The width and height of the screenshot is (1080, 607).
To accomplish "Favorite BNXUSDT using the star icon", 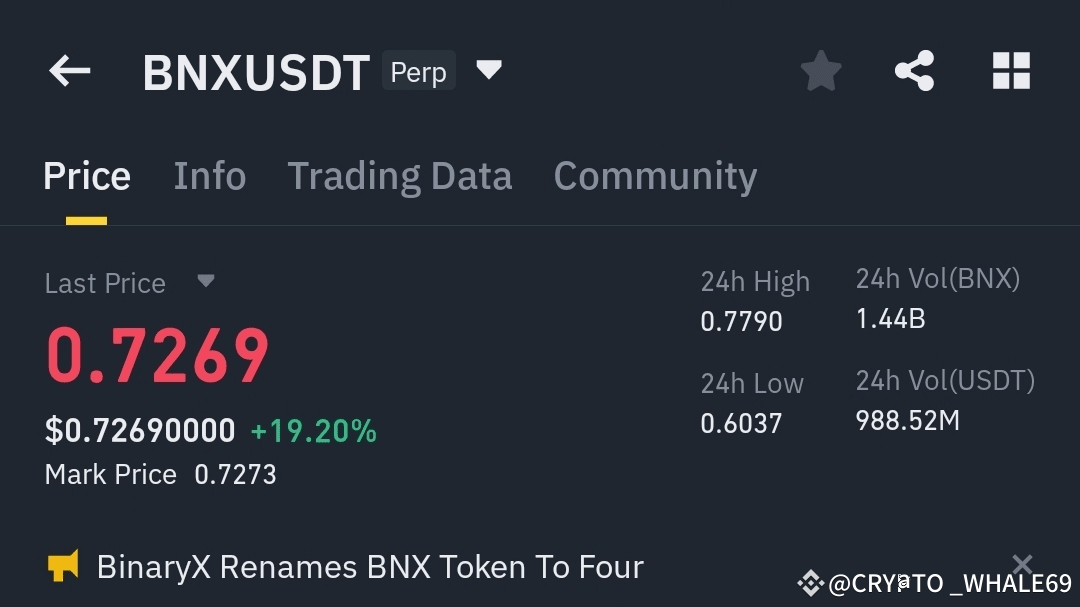I will coord(820,70).
